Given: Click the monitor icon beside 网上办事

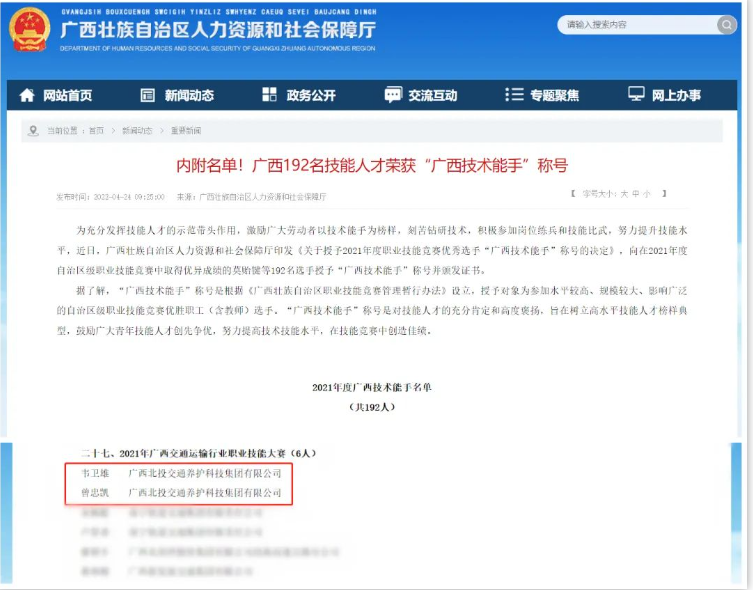Looking at the screenshot, I should click(636, 94).
